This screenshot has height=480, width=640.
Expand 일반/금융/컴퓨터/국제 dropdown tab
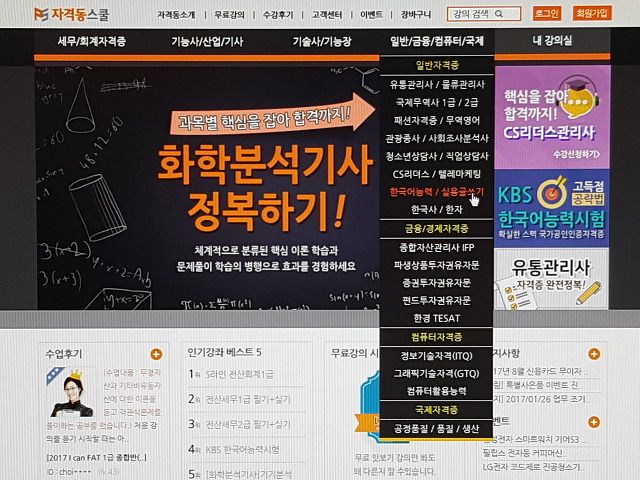437,41
